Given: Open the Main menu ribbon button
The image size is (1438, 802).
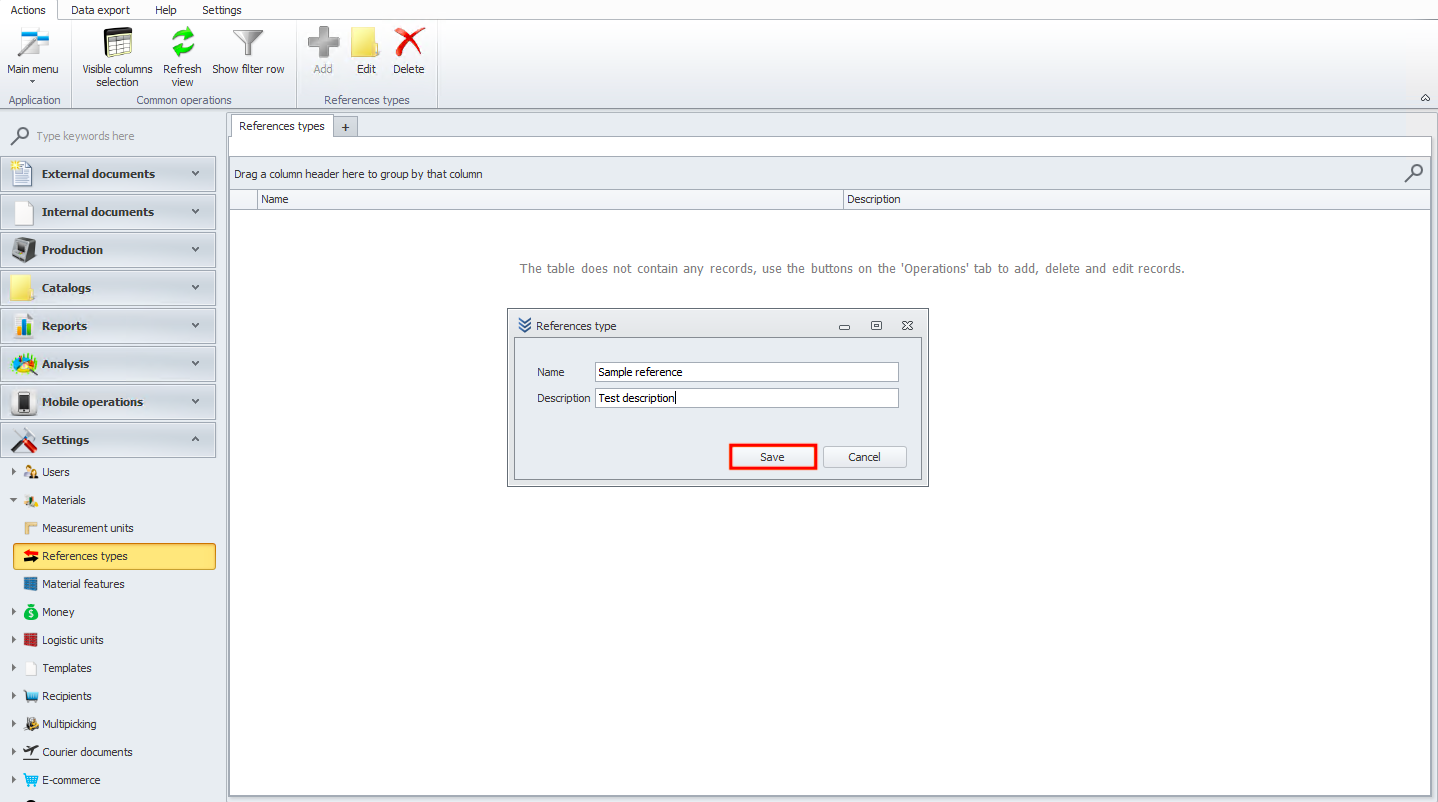Looking at the screenshot, I should [x=33, y=56].
